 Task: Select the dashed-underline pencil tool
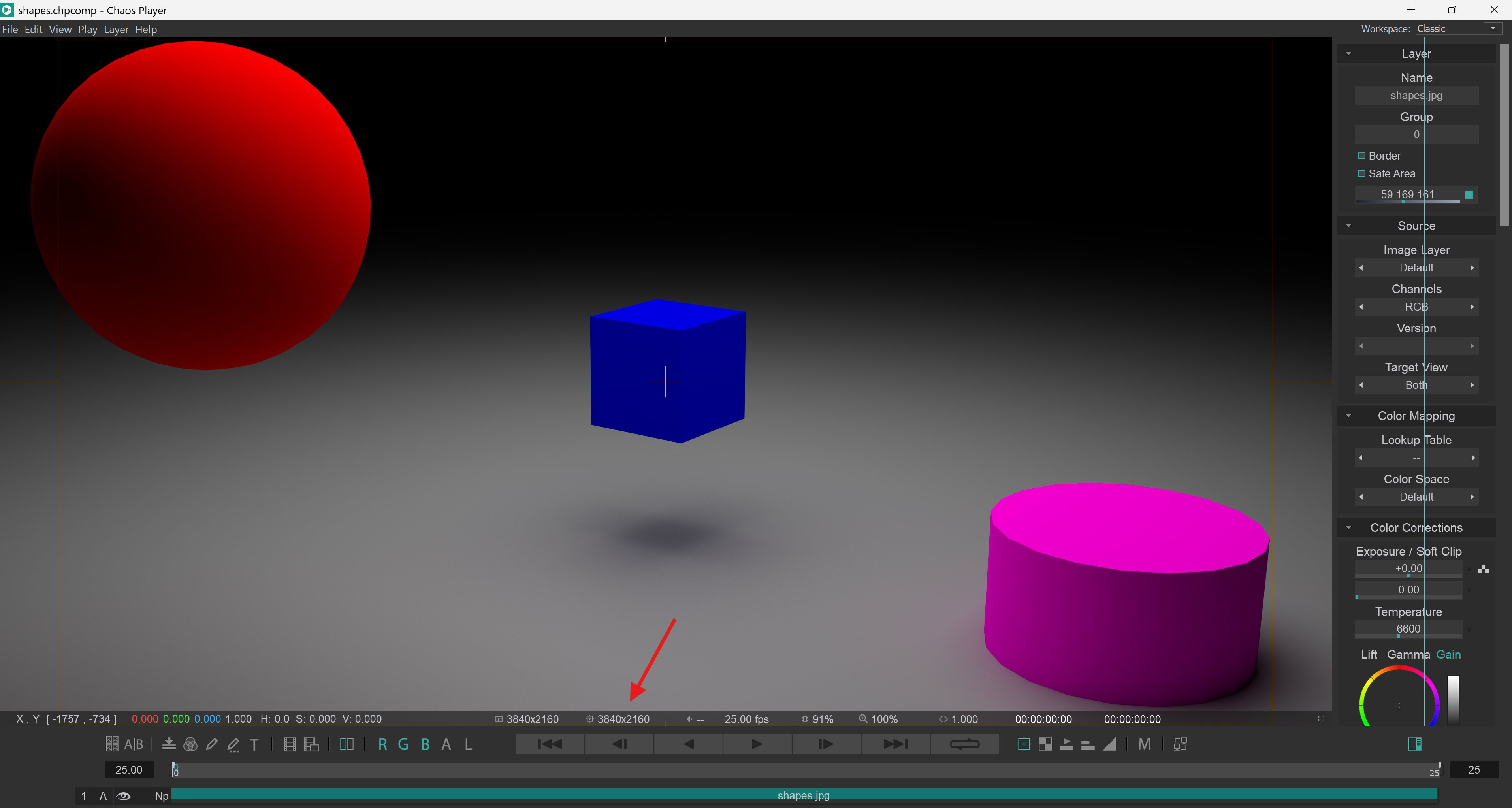233,745
